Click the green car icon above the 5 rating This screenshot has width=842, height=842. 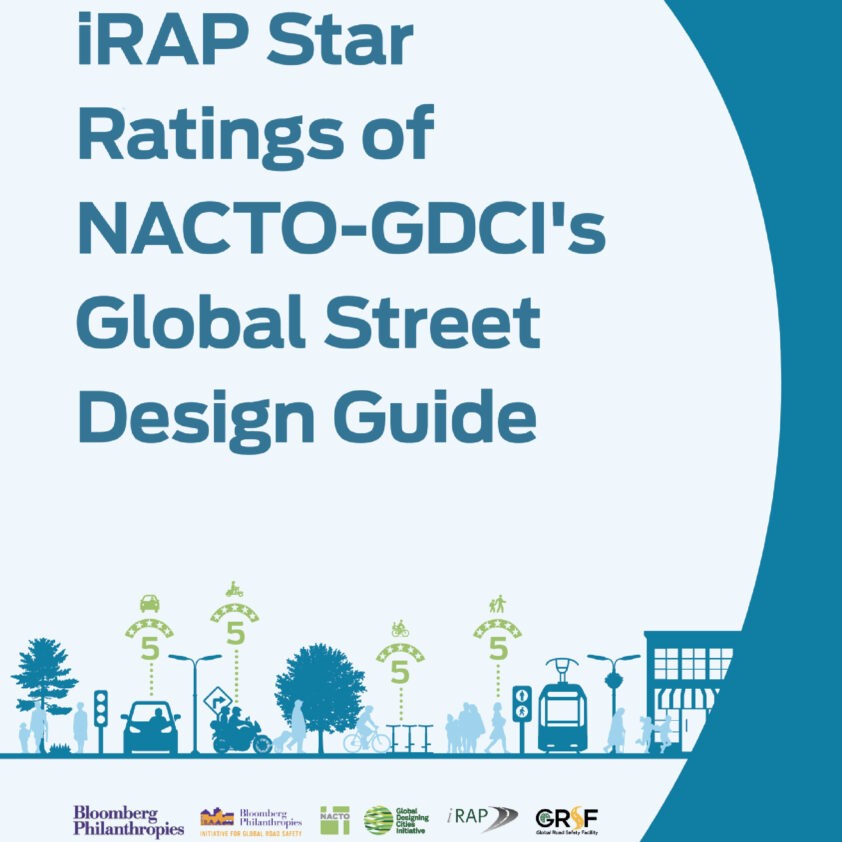150,604
